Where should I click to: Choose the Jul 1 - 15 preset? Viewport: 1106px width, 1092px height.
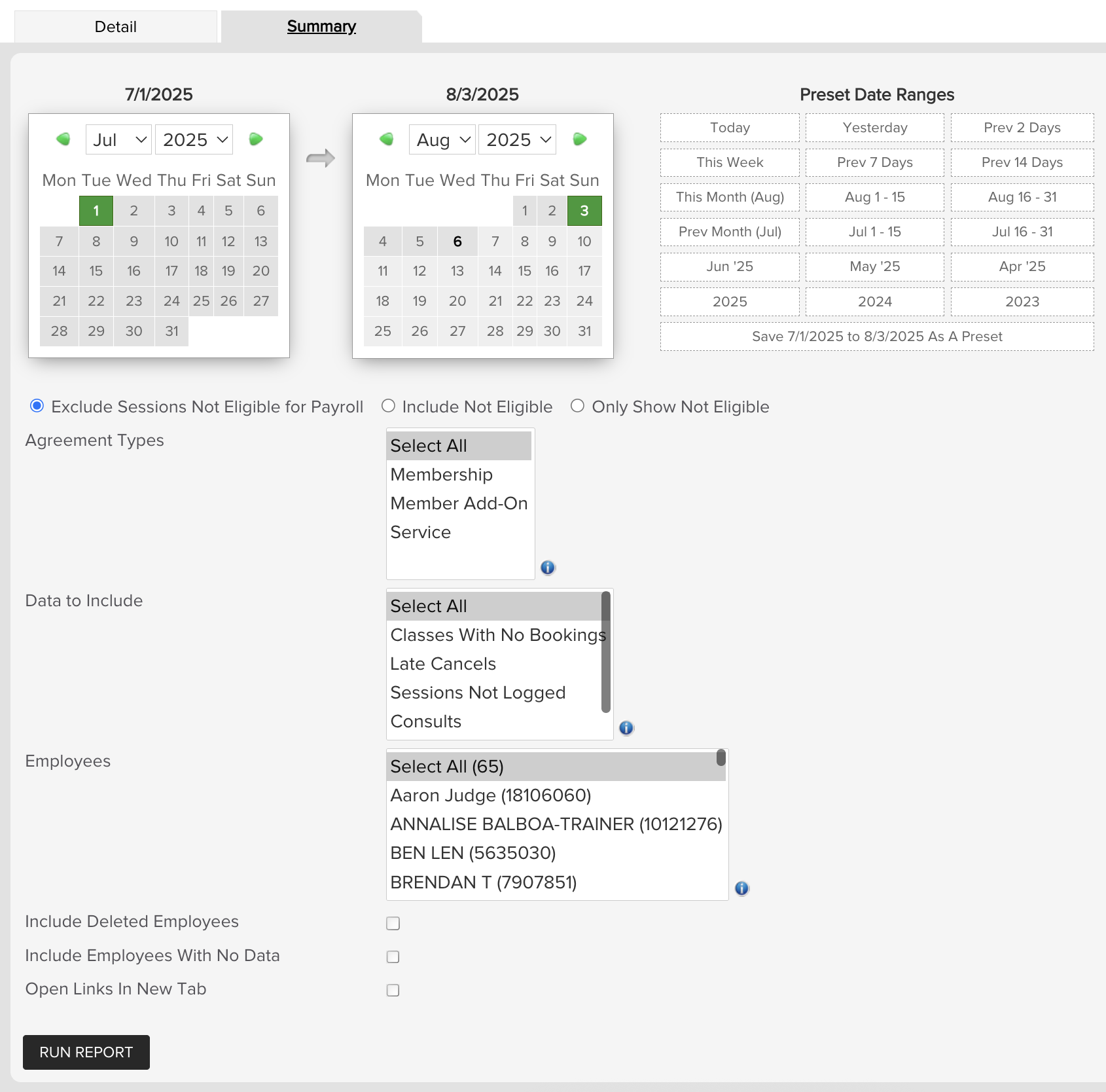pos(875,232)
